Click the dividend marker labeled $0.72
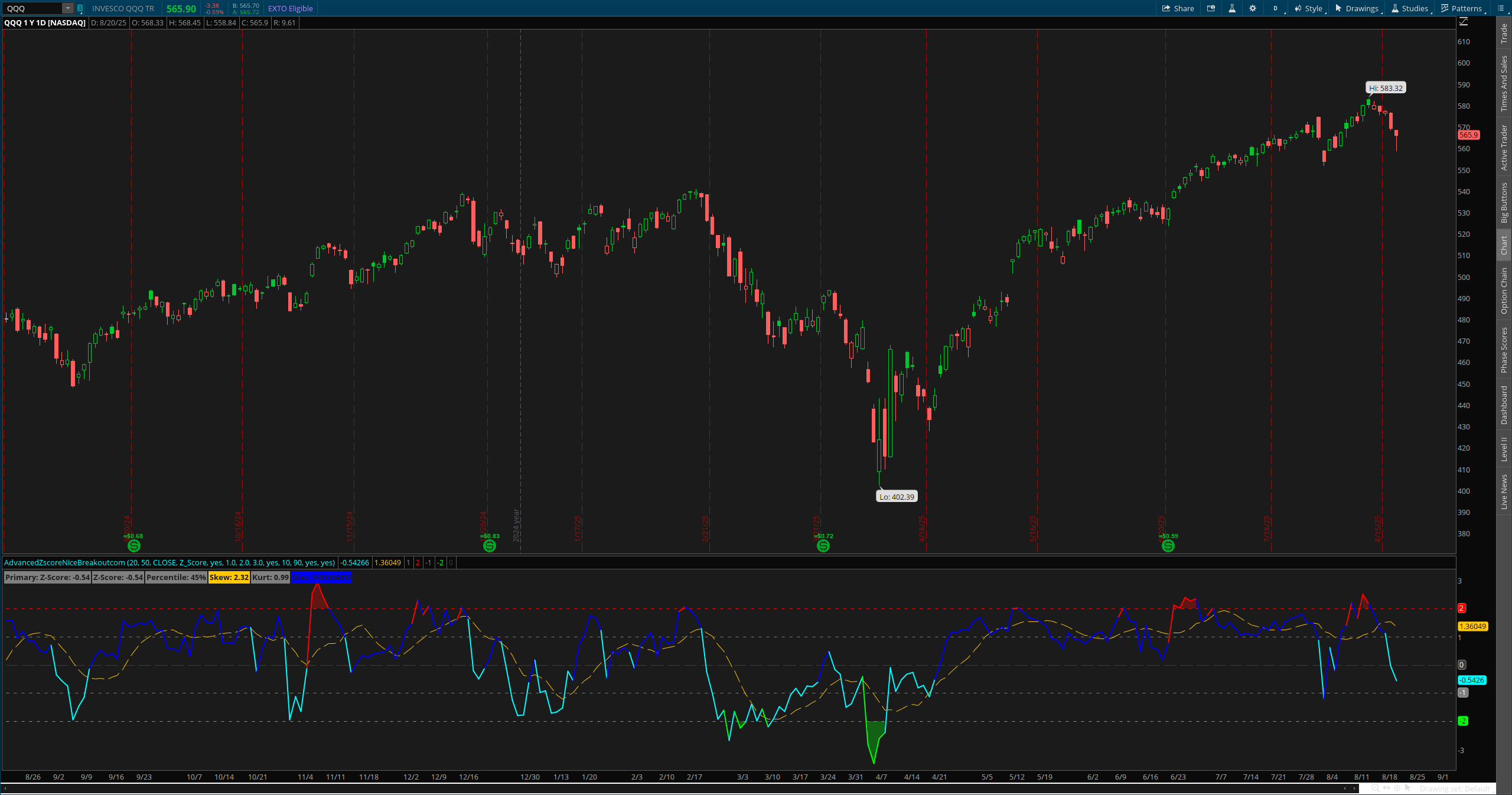 [823, 546]
